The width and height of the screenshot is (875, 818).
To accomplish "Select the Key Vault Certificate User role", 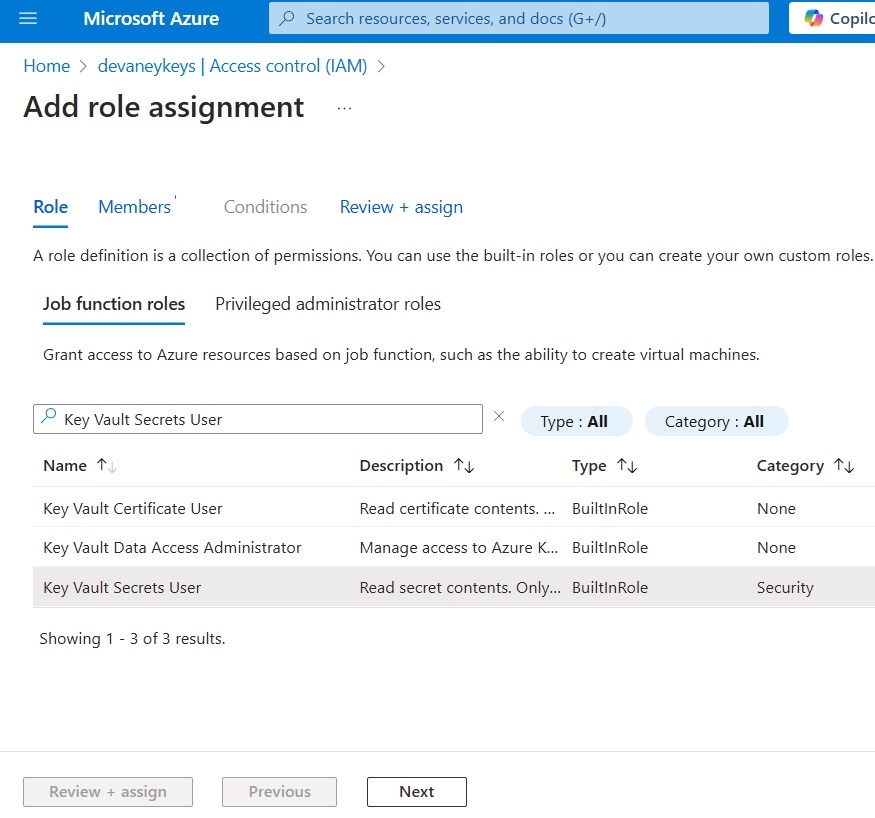I will point(133,508).
